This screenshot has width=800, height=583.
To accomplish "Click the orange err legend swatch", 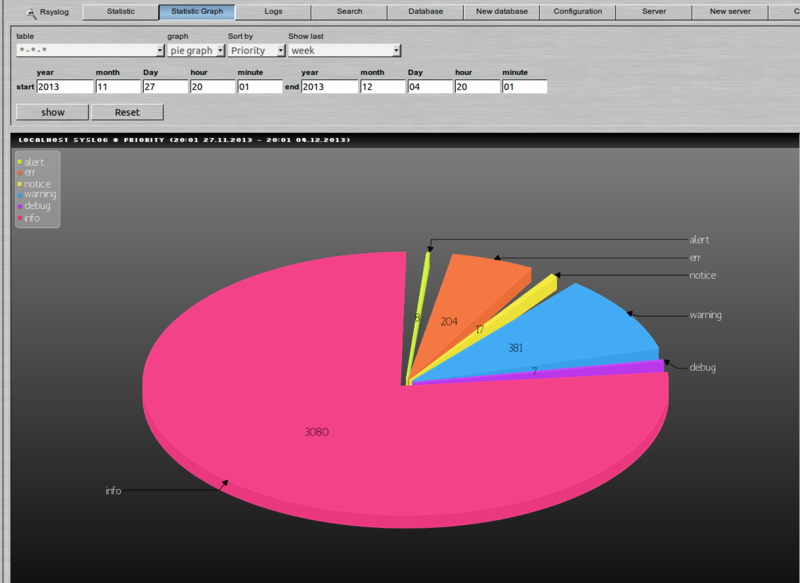I will click(x=19, y=172).
